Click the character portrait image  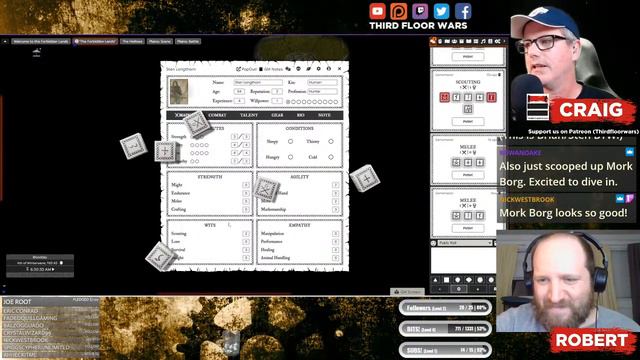tap(179, 91)
